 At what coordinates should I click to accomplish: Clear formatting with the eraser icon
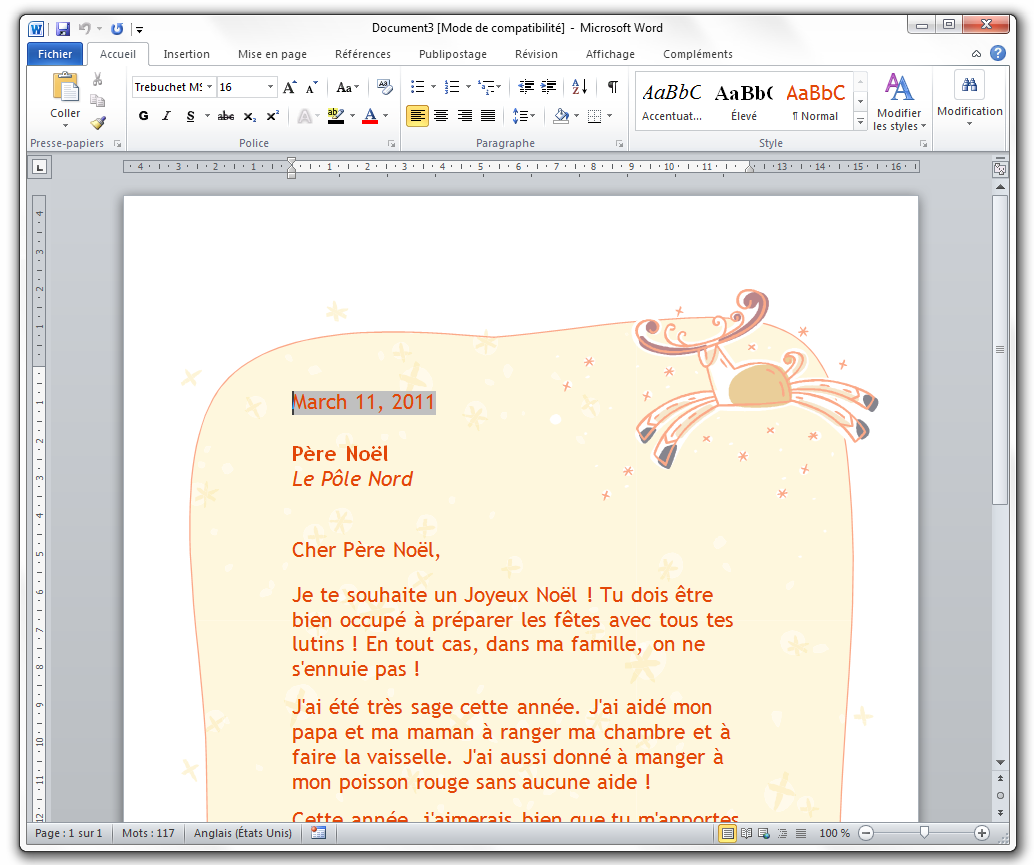[385, 87]
